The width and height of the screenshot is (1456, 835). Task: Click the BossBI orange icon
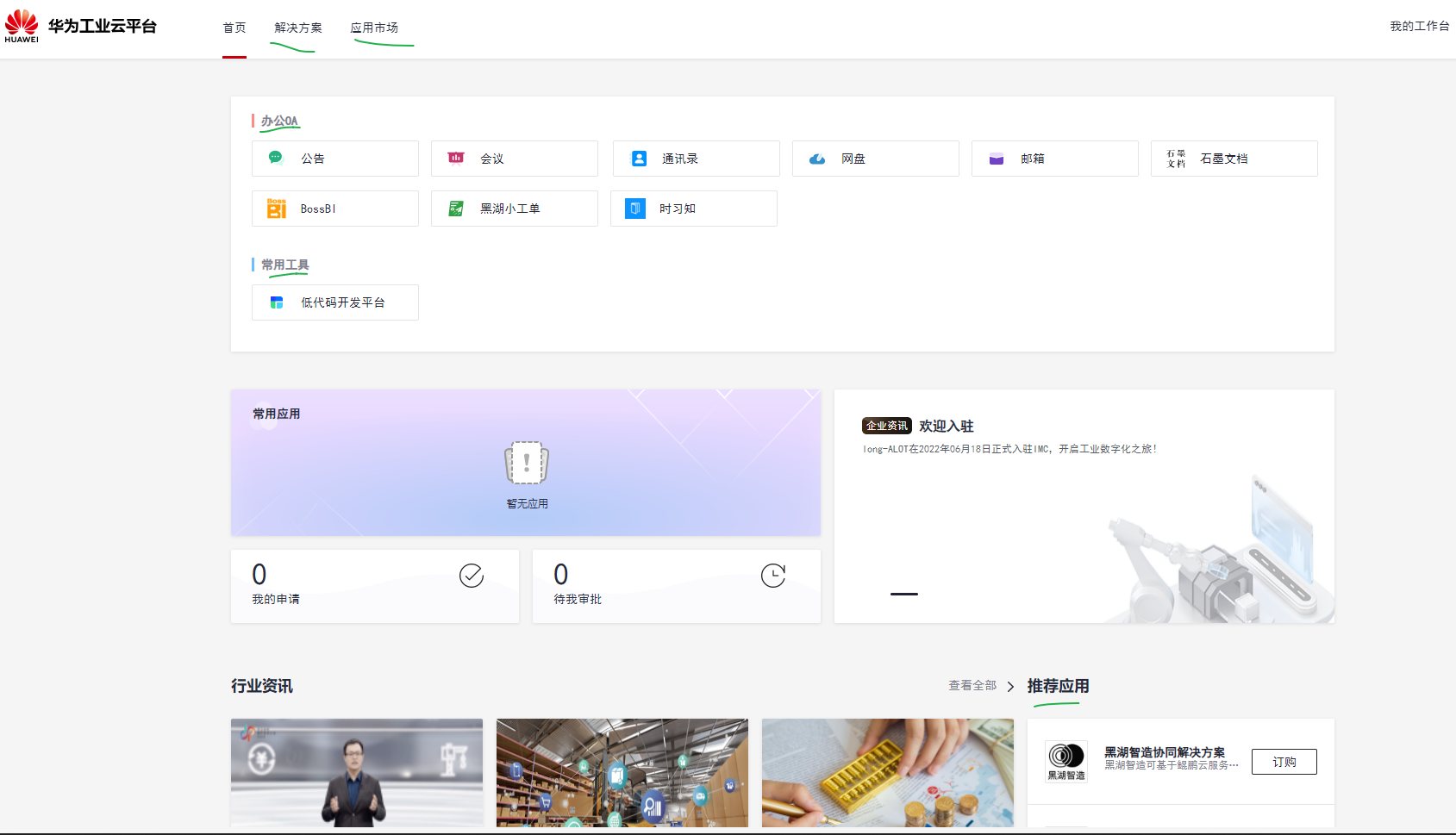coord(277,209)
